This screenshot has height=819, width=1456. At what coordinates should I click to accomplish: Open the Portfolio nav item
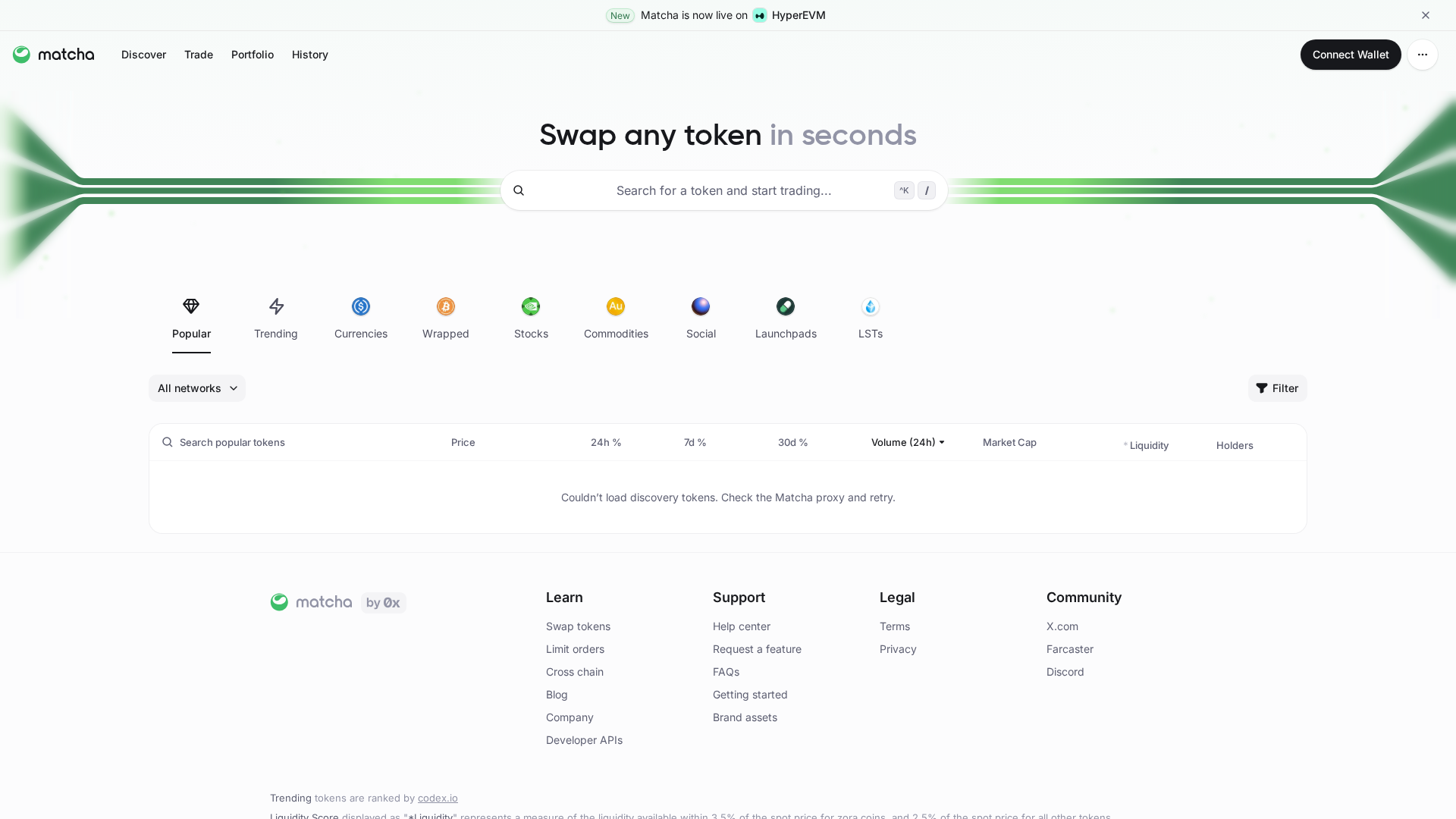253,55
